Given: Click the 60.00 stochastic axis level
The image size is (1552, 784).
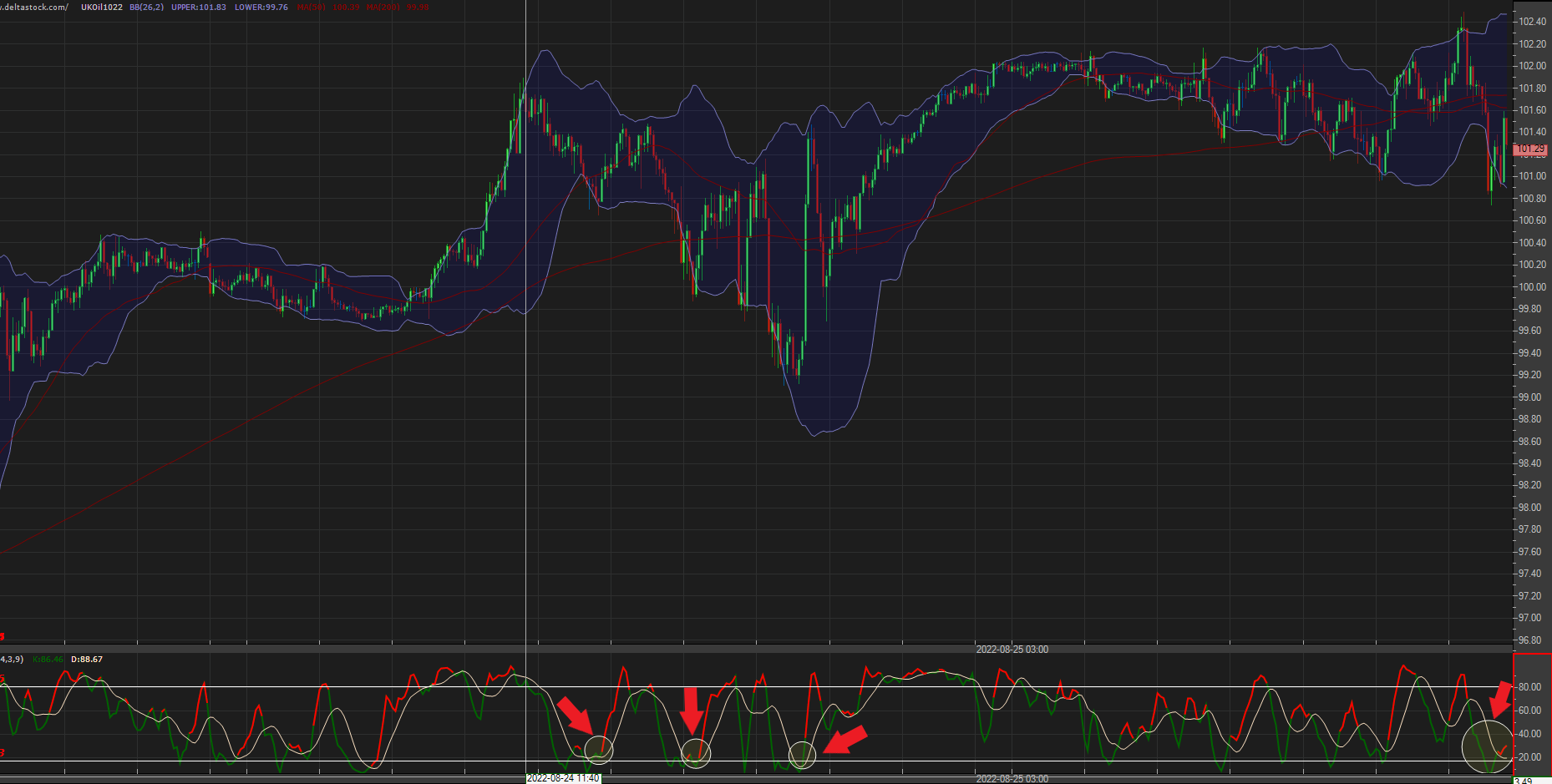Looking at the screenshot, I should coord(1530,711).
